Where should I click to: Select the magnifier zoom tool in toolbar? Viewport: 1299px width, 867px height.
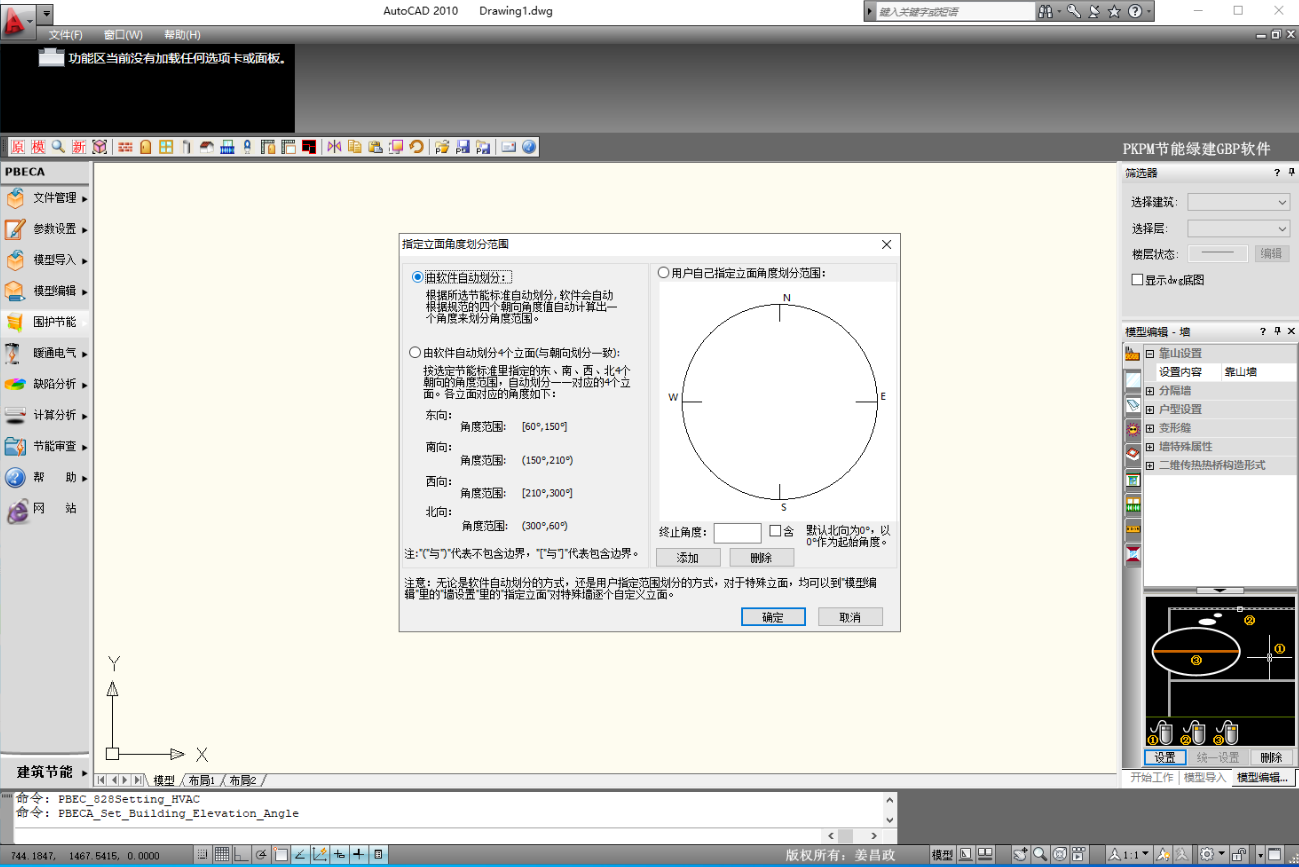[58, 147]
